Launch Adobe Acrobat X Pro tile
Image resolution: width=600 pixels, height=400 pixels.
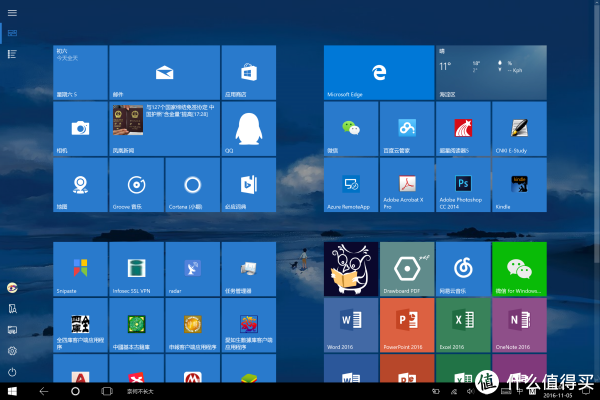tap(407, 185)
